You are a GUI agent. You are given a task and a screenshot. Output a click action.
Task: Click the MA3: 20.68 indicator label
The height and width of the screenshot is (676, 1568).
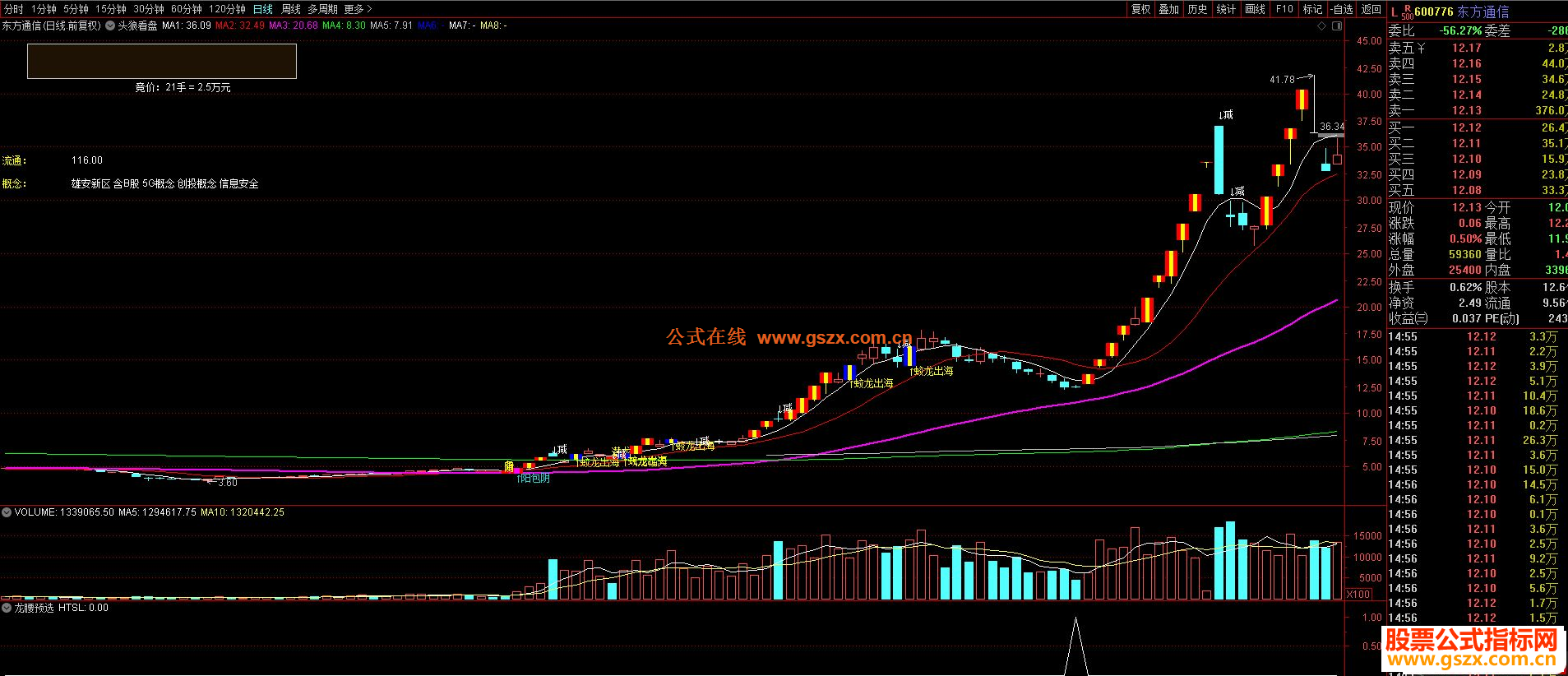294,25
